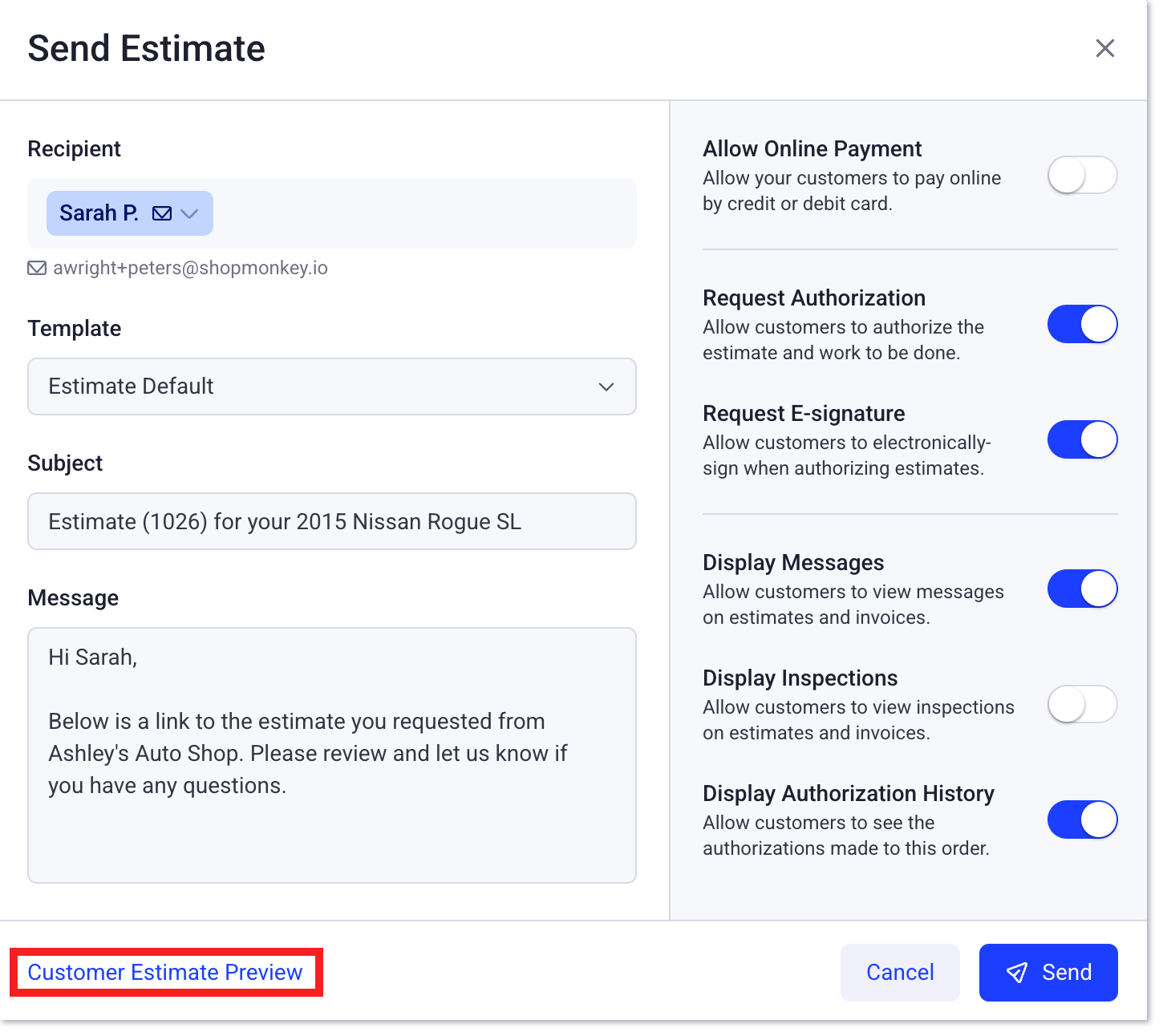Click the paper-plane icon on the Send button

click(1017, 972)
